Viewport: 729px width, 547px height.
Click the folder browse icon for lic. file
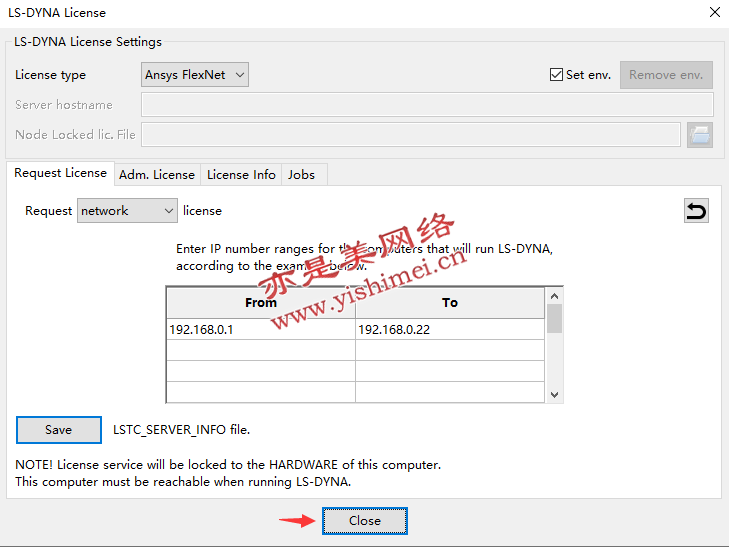pos(700,135)
